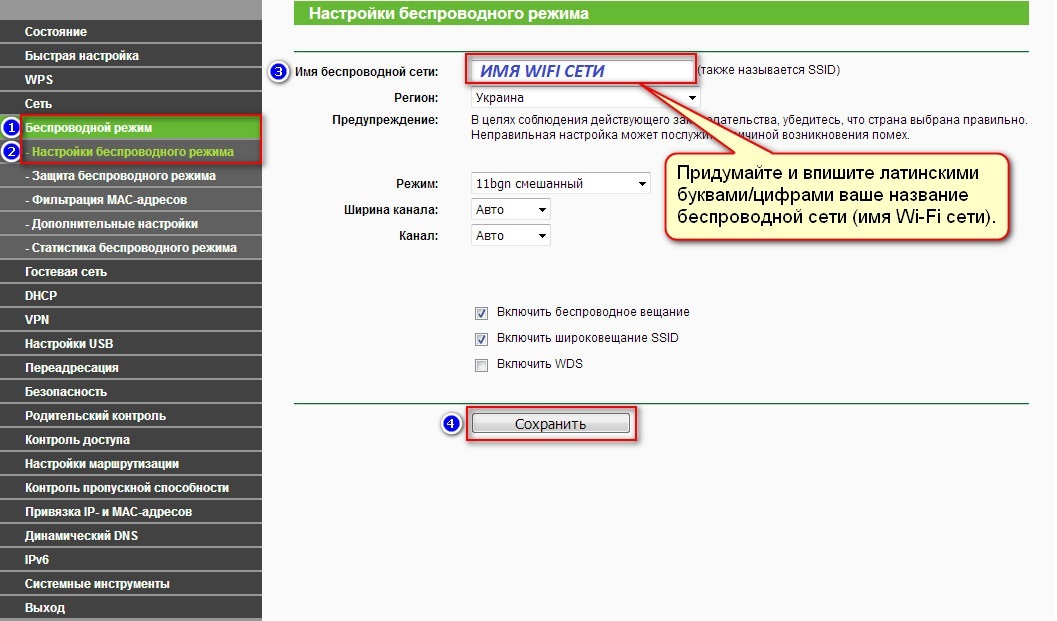The width and height of the screenshot is (1057, 621).
Task: Open Системные инструменты menu item
Action: click(x=131, y=584)
